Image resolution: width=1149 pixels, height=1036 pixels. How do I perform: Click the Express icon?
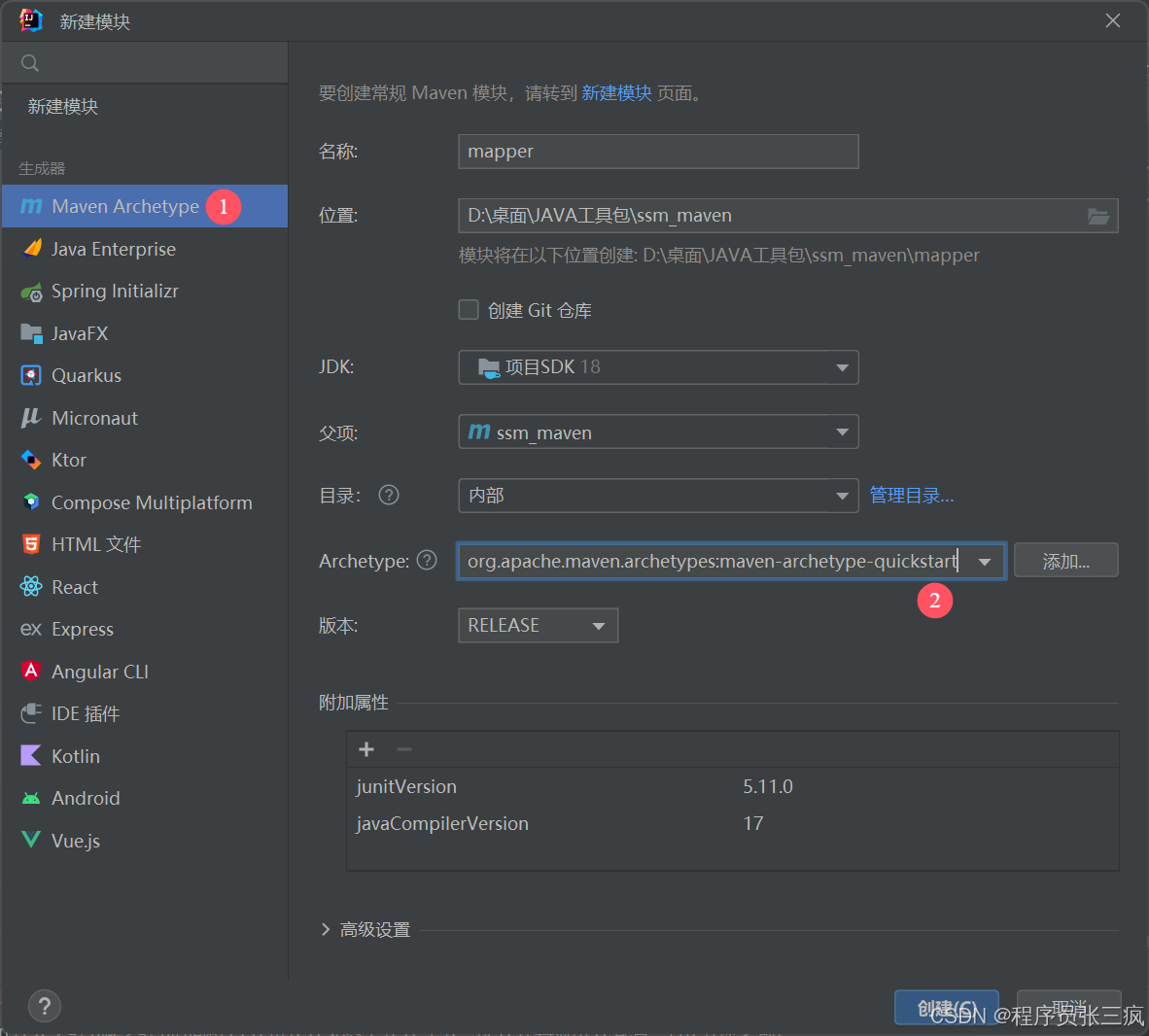pyautogui.click(x=31, y=630)
